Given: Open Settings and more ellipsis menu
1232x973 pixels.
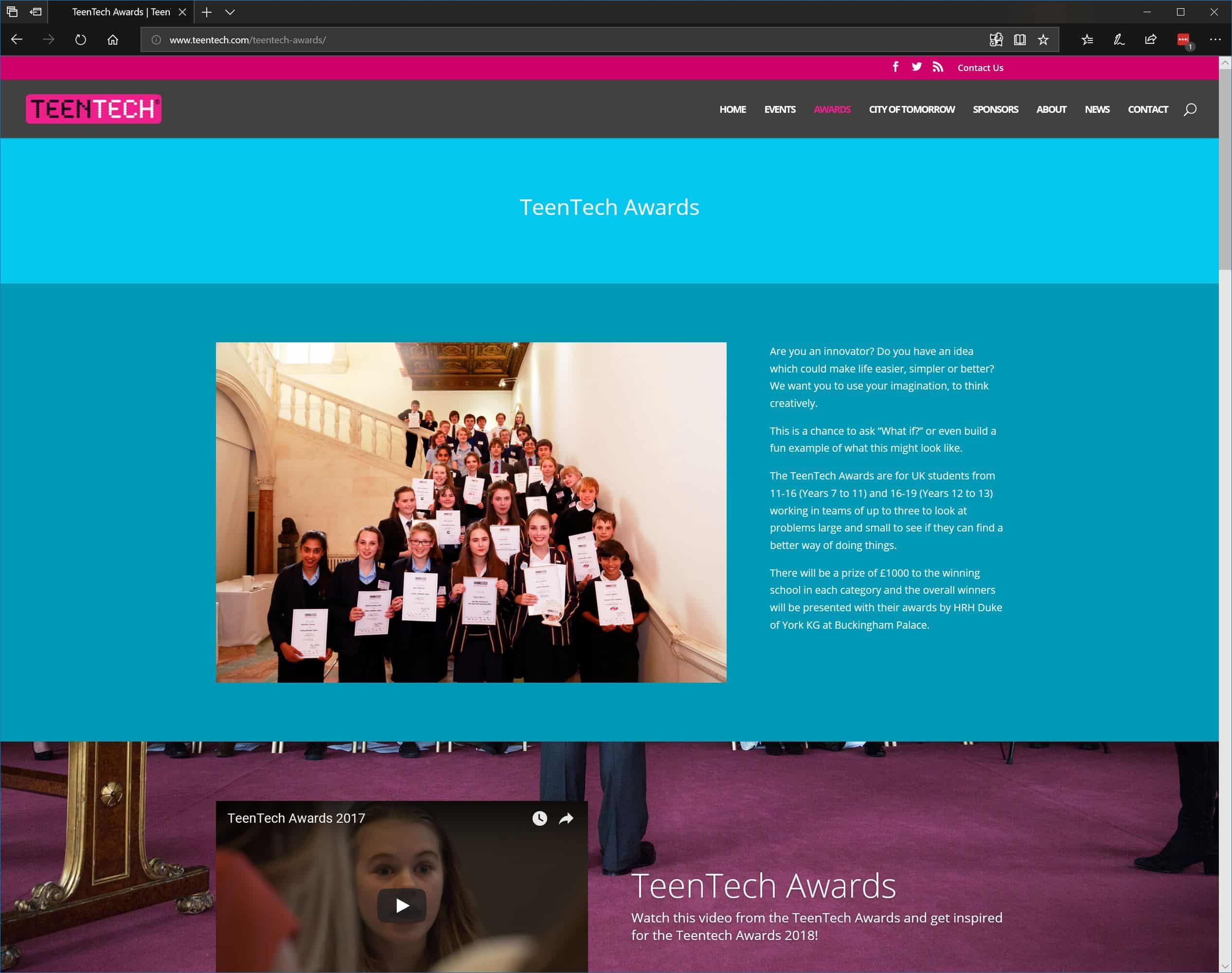Looking at the screenshot, I should click(x=1215, y=40).
